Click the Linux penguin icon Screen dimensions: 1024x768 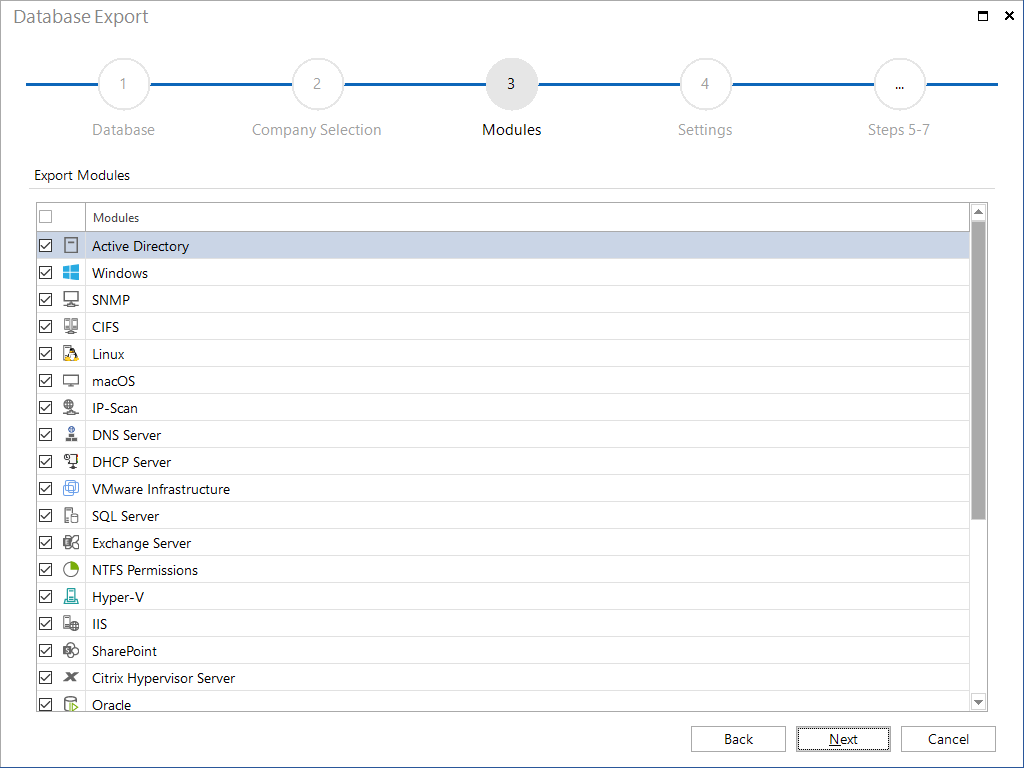click(71, 353)
